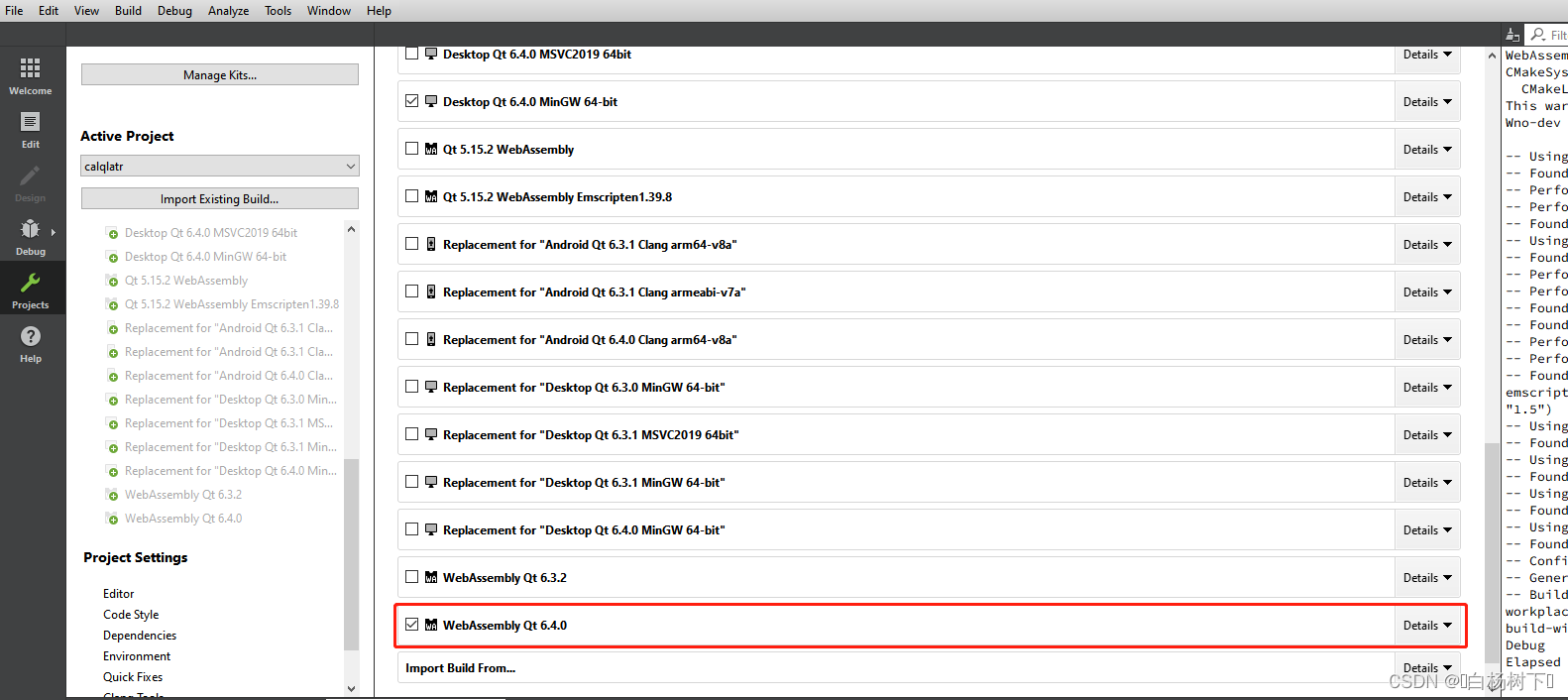Enable Replacement for Desktop Qt 6.3.0 MinGW 64-bit checkbox
Viewport: 1568px width, 700px height.
point(412,387)
